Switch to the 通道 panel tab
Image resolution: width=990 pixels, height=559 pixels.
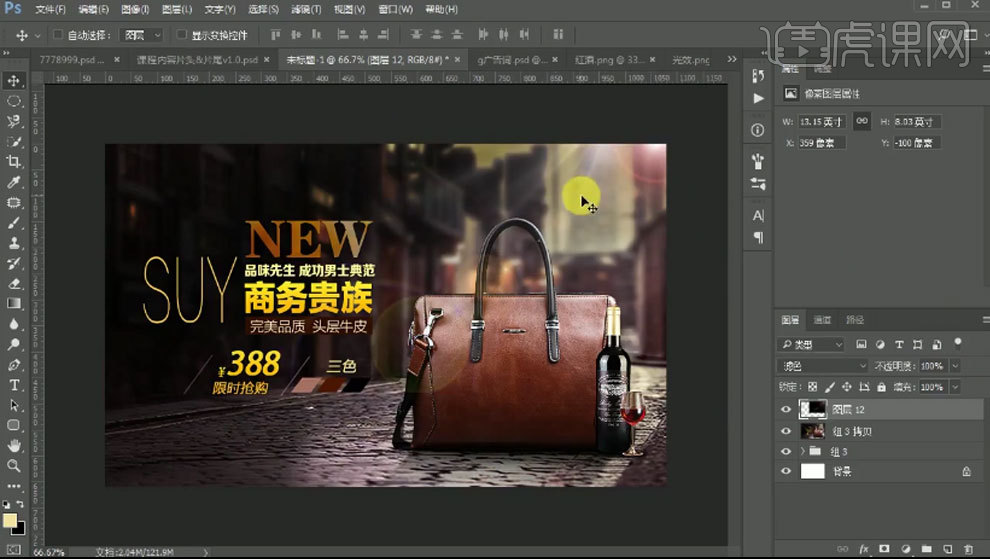point(822,321)
